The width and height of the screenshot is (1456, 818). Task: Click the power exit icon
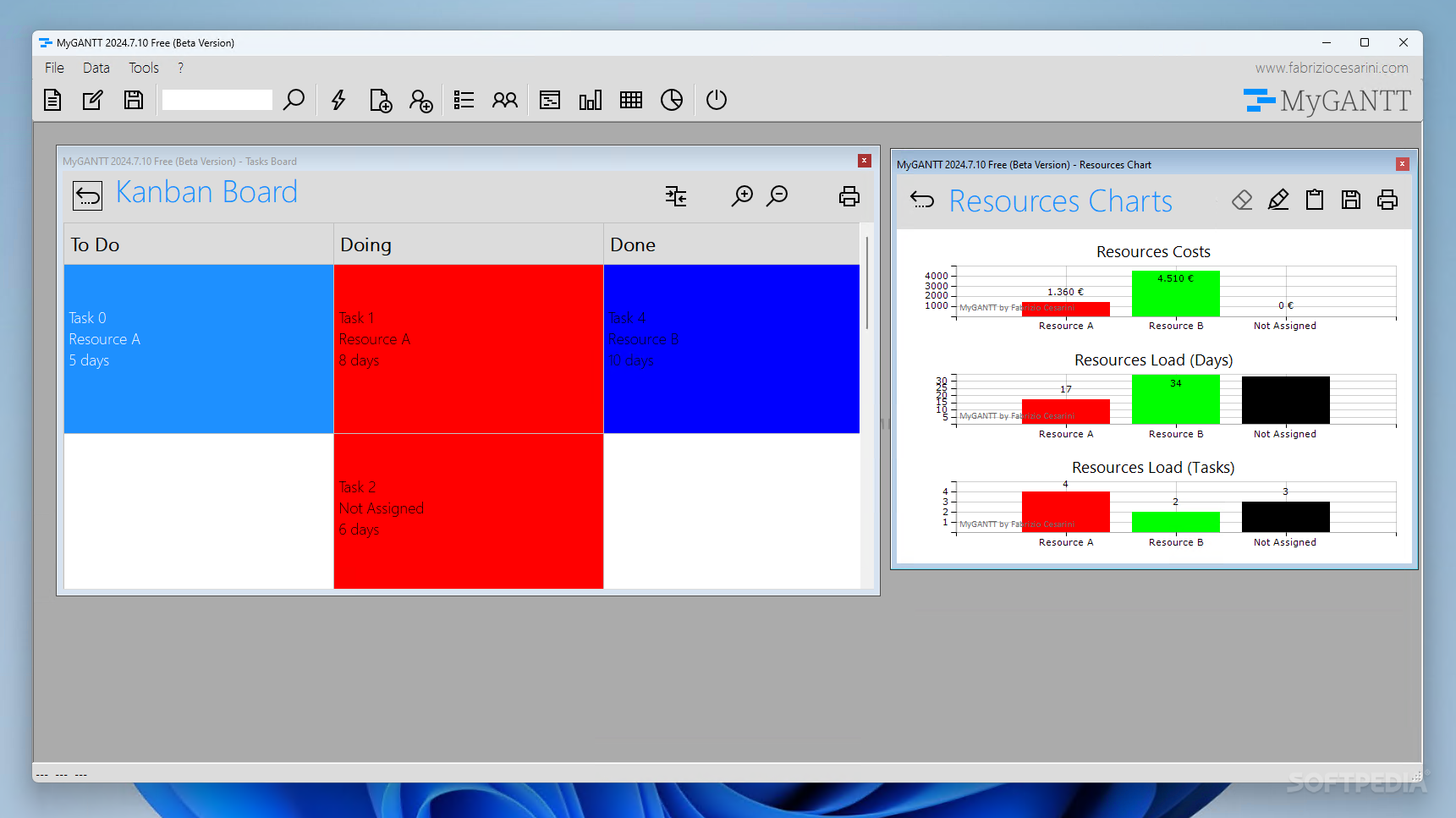(x=717, y=100)
